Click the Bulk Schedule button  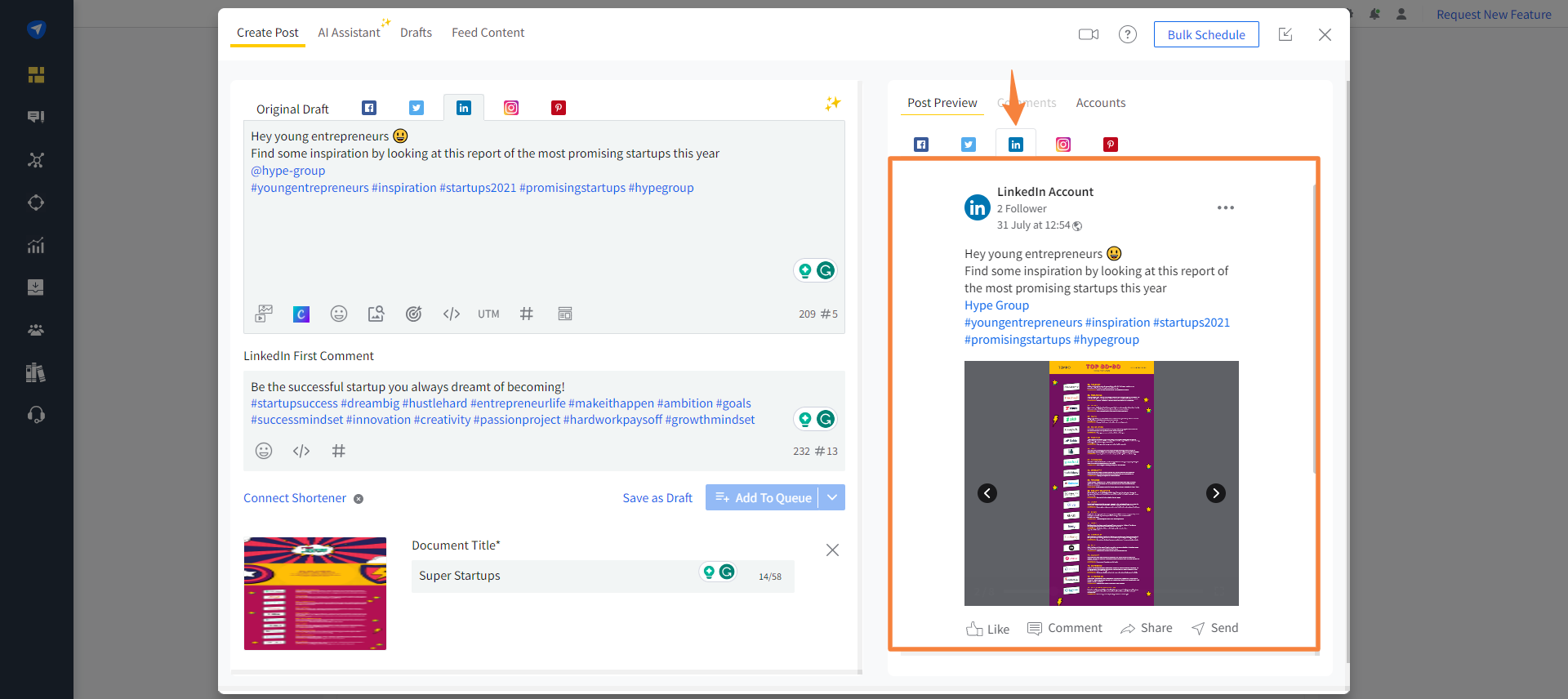pos(1205,34)
